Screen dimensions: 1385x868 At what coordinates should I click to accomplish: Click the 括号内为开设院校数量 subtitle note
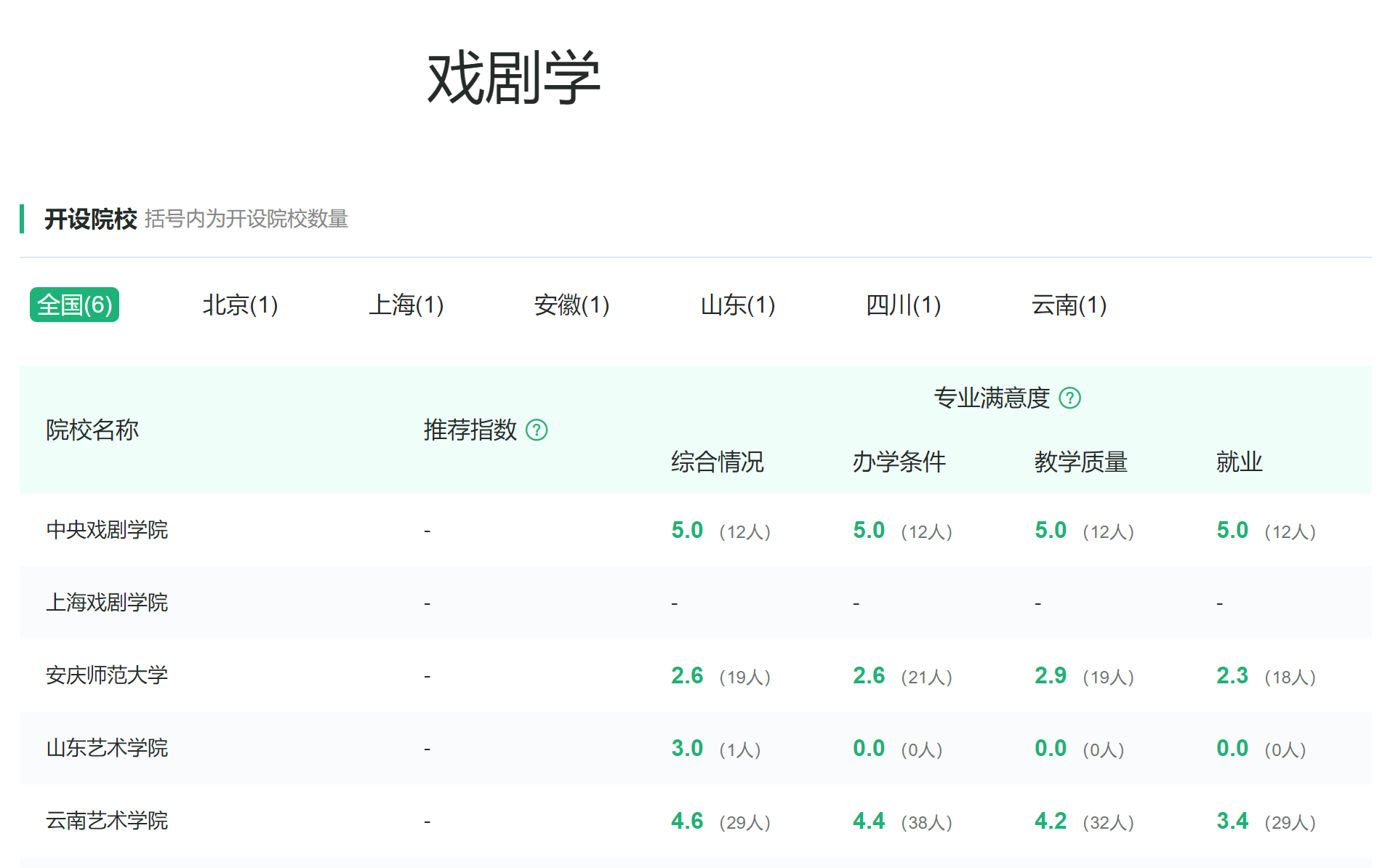click(246, 219)
